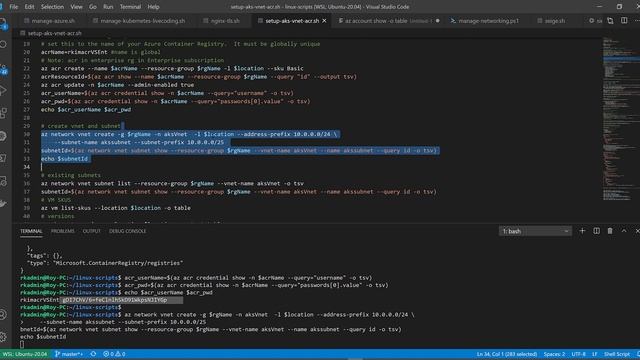Image resolution: width=640 pixels, height=360 pixels.
Task: Click the editor minimap overview
Action: [620, 118]
